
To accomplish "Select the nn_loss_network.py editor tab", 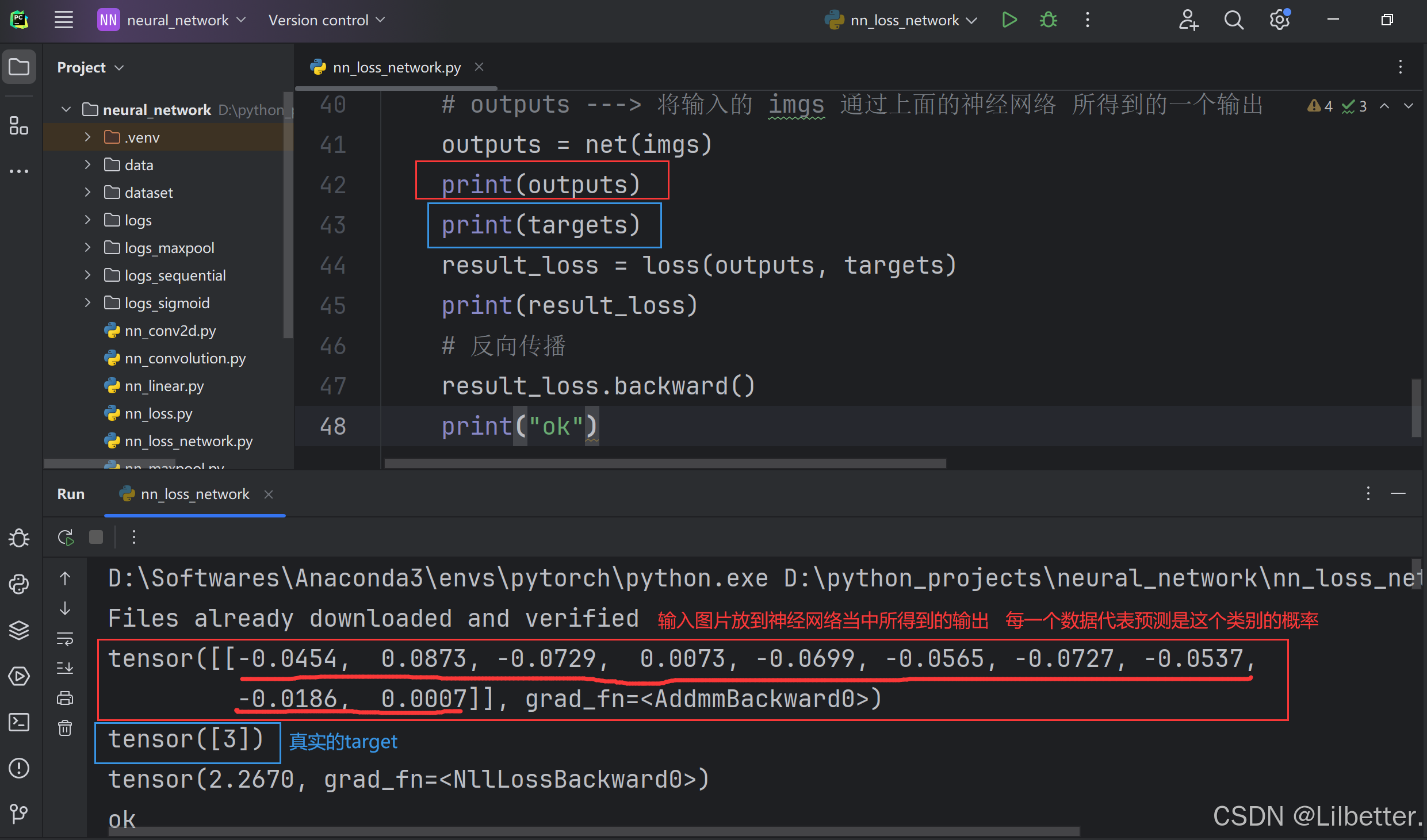I will pos(396,67).
